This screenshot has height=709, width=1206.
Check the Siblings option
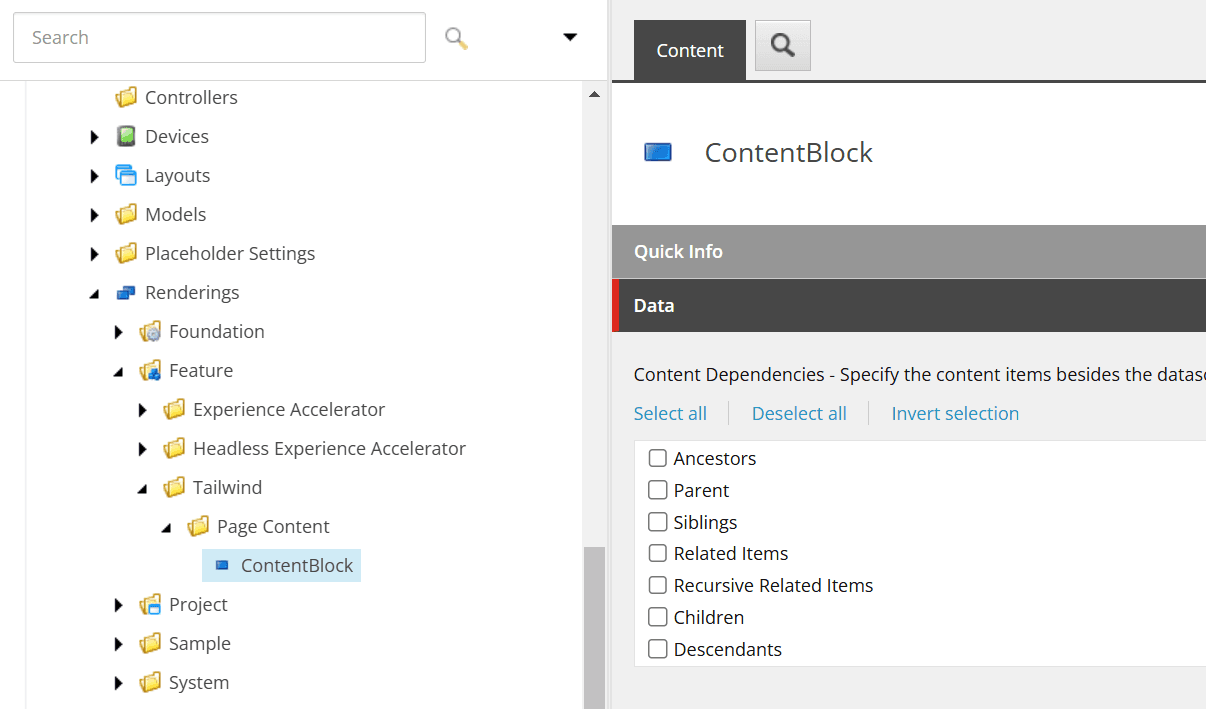click(x=657, y=522)
